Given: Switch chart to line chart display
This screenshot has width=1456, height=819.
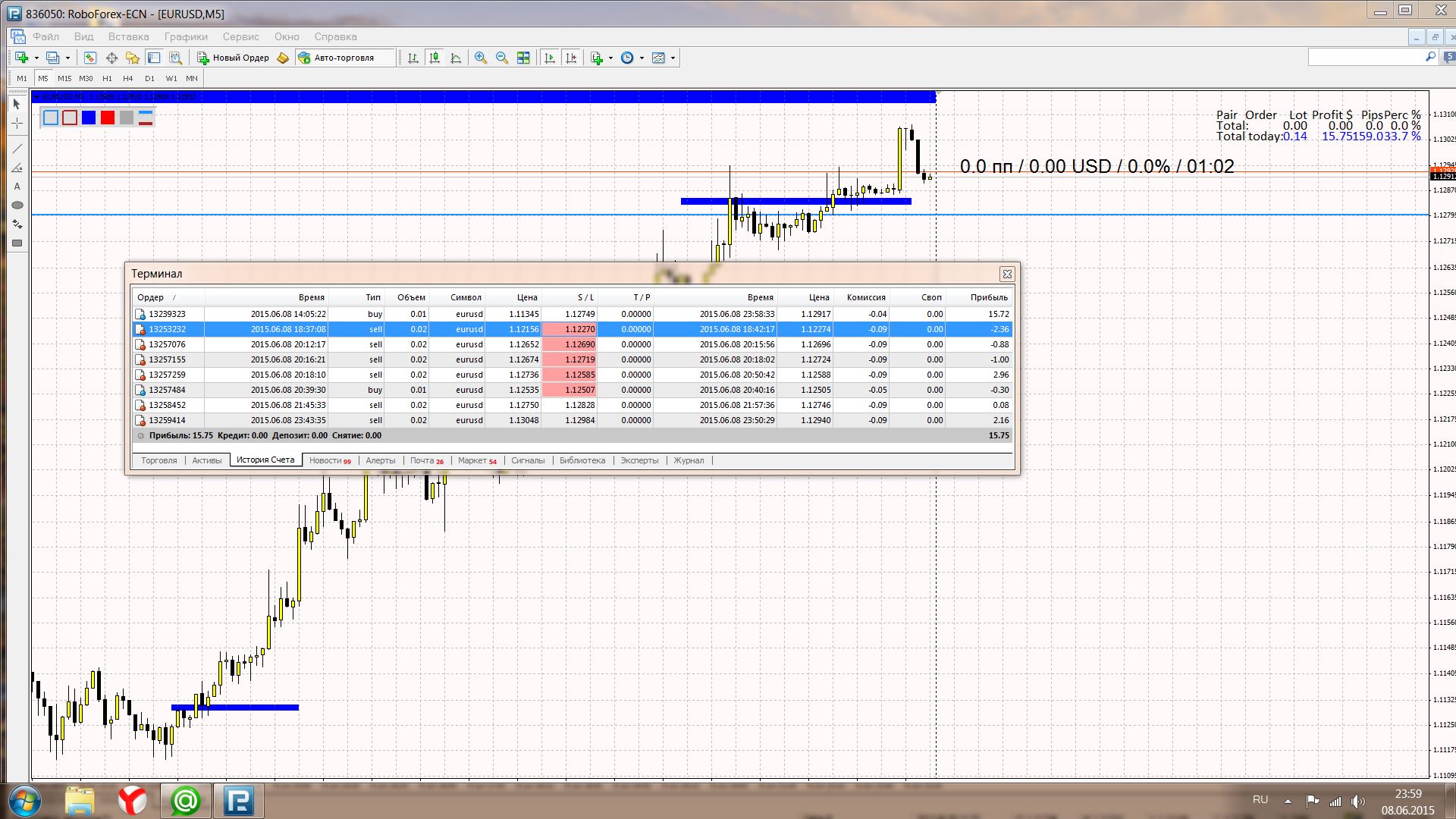Looking at the screenshot, I should pos(456,58).
